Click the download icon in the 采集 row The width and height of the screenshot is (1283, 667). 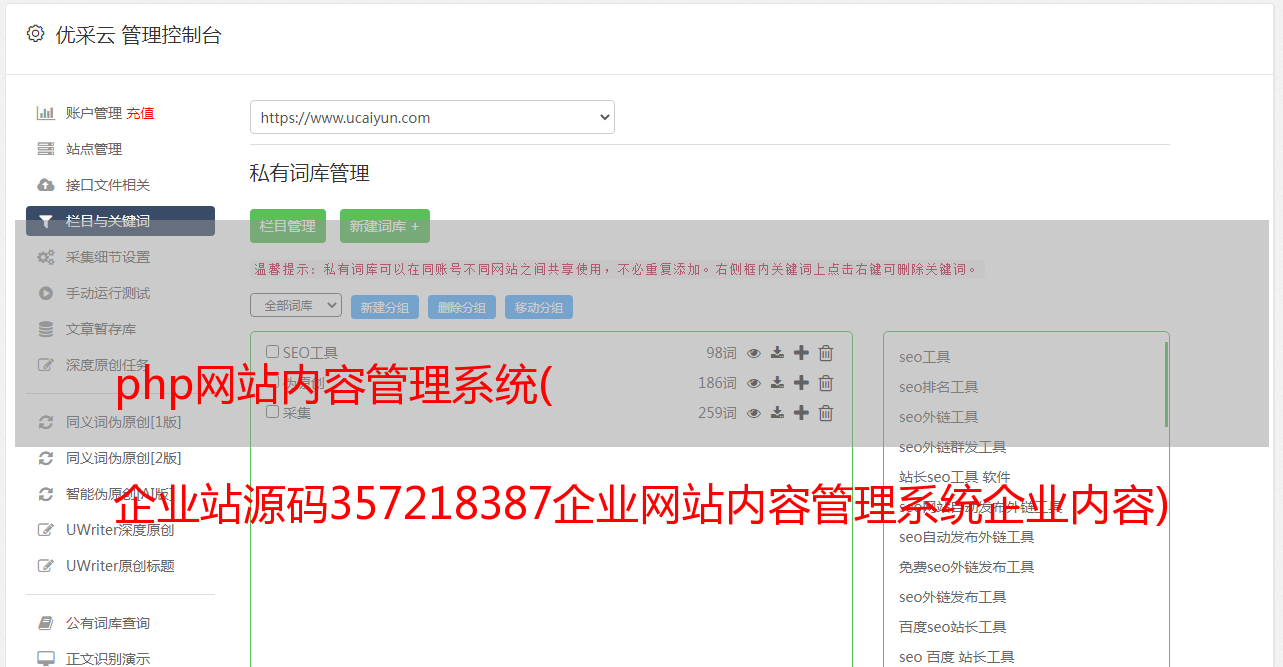point(777,413)
